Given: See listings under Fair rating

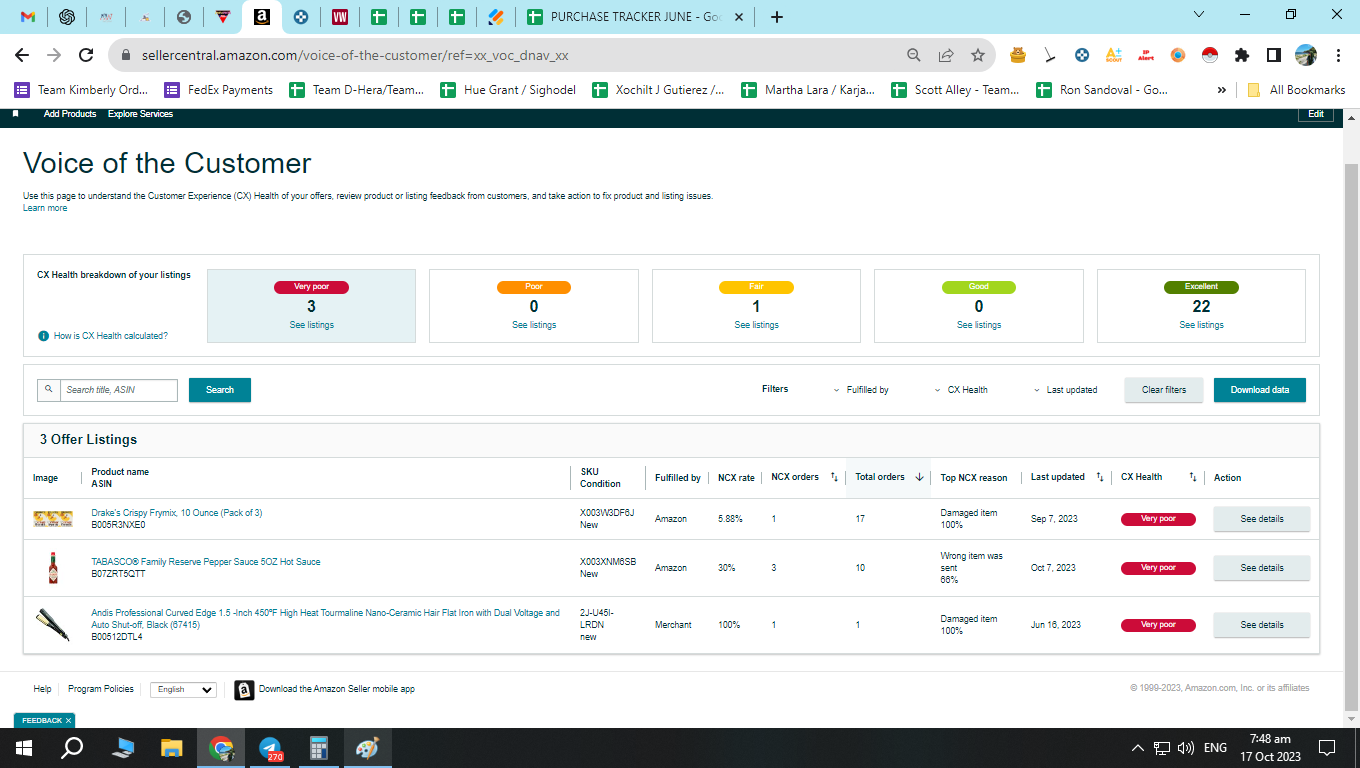Looking at the screenshot, I should click(x=756, y=325).
